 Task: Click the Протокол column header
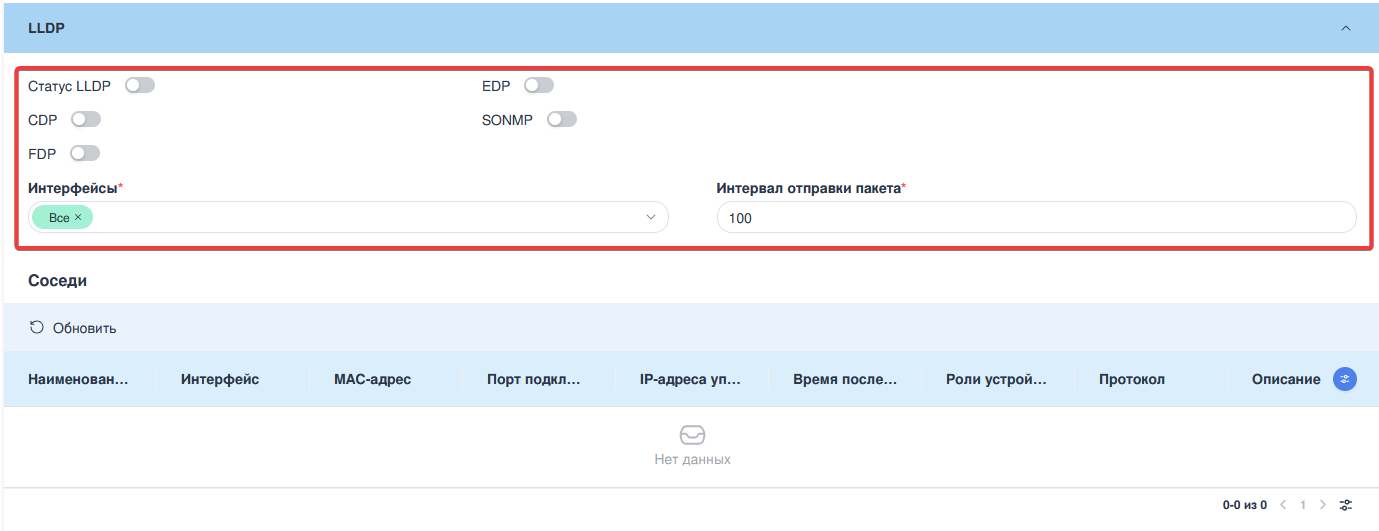click(1131, 380)
